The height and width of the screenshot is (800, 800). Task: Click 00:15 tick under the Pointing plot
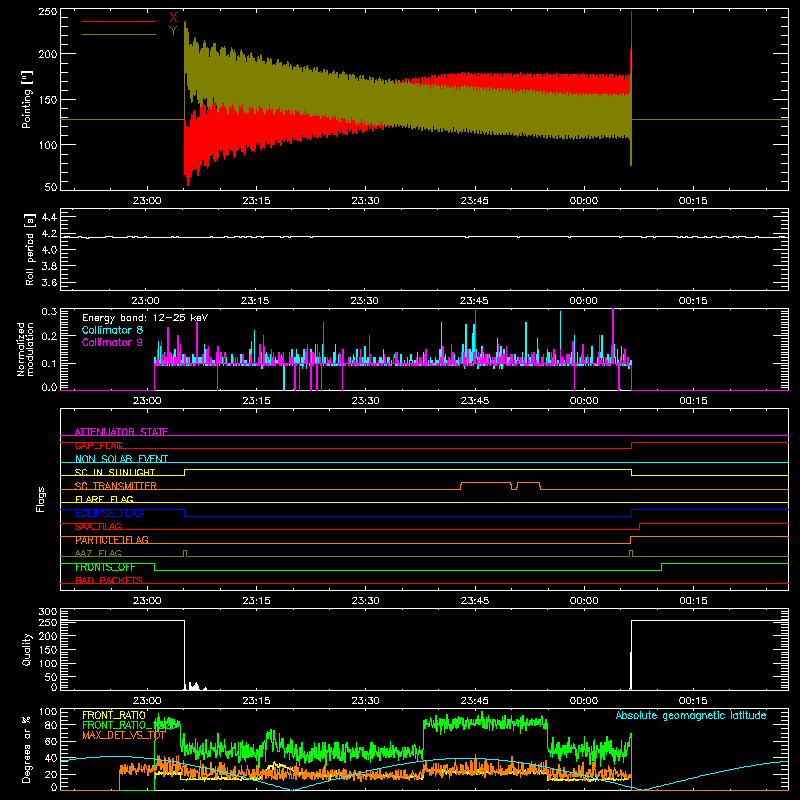[x=693, y=201]
